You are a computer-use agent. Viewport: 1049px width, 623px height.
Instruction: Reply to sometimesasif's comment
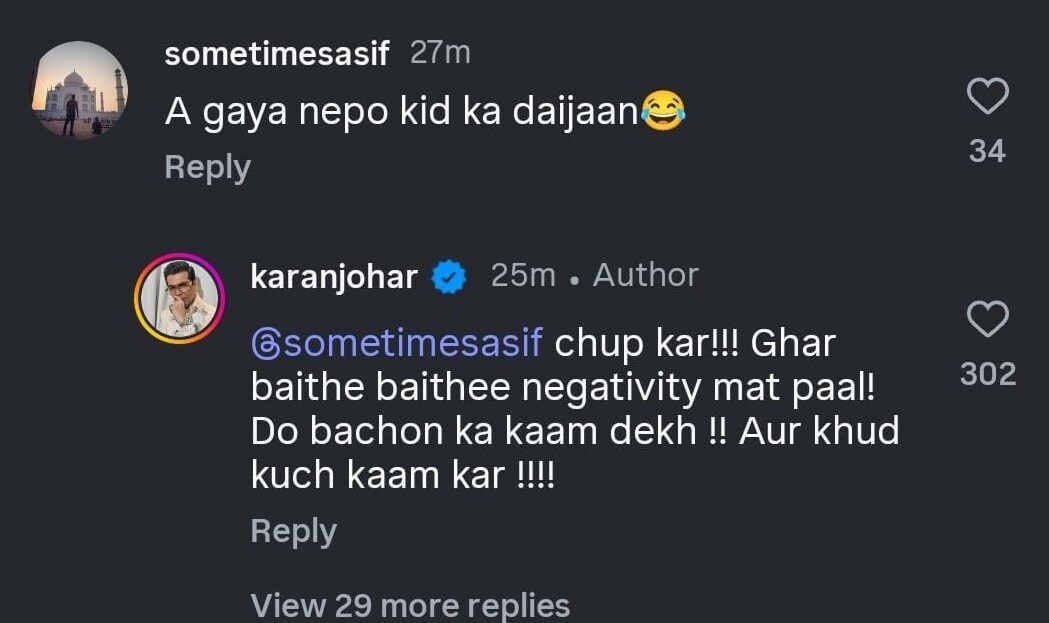pos(207,167)
